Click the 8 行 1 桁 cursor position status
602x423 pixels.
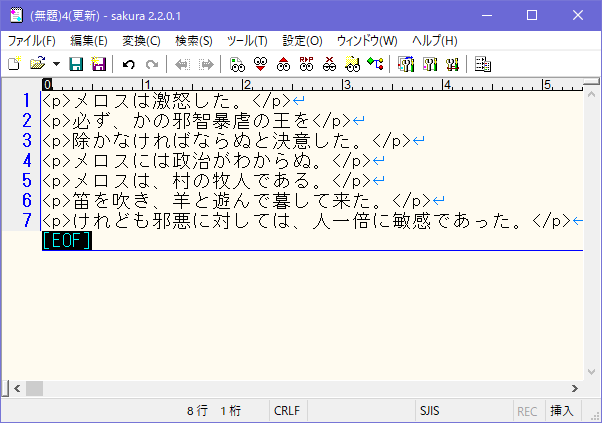(x=214, y=411)
